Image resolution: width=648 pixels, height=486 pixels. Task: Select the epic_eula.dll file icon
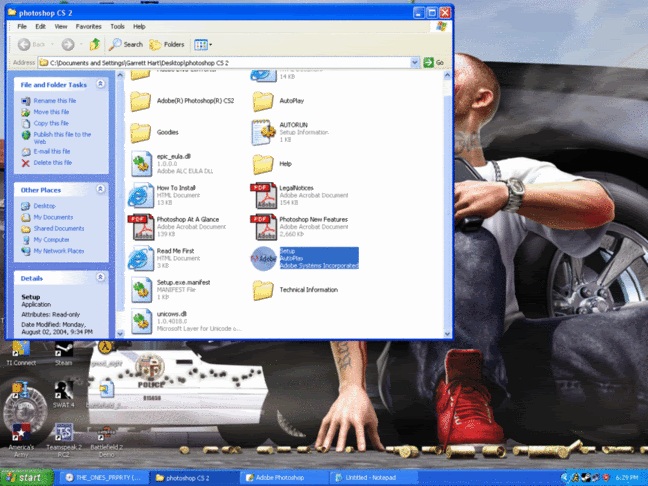[x=141, y=164]
